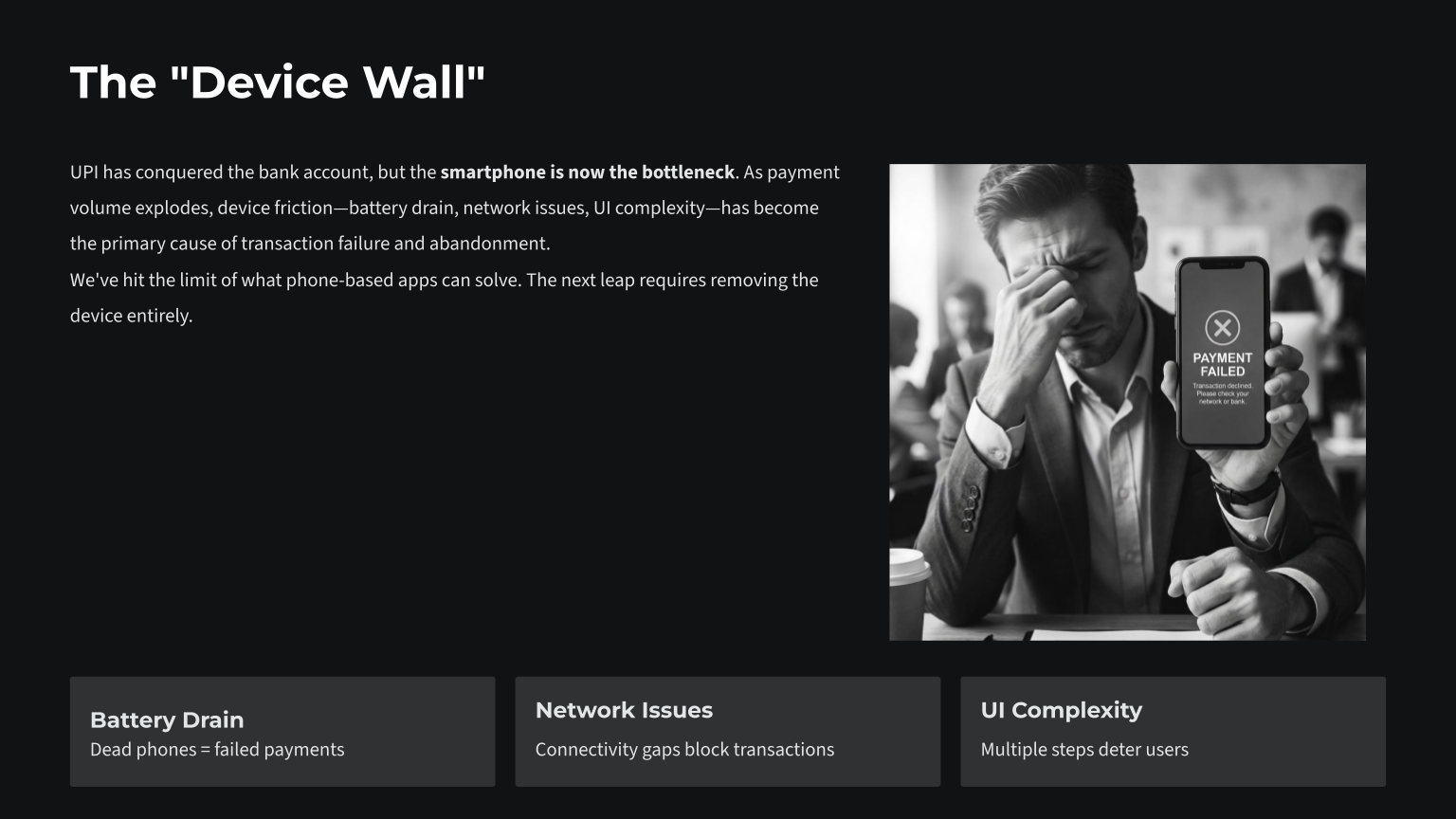Select "Multiple steps deter users" text

pyautogui.click(x=1084, y=750)
